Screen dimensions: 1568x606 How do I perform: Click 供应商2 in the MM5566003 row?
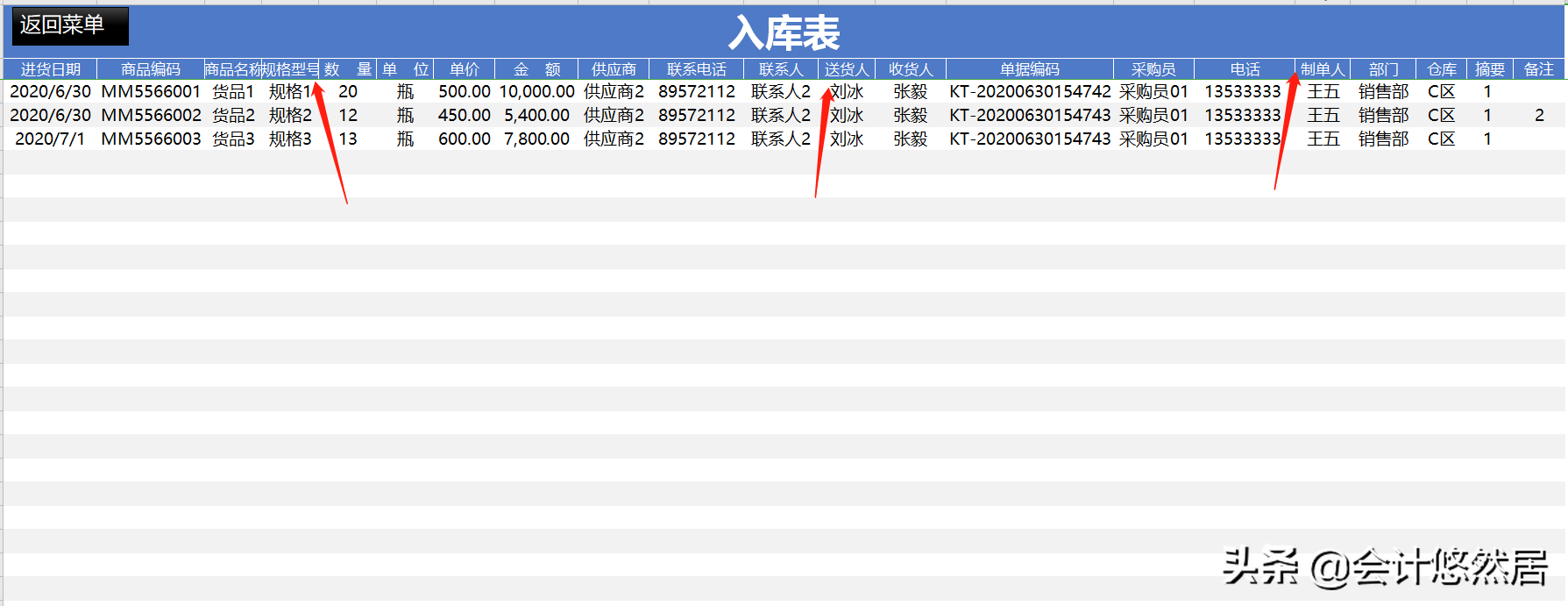[x=614, y=139]
